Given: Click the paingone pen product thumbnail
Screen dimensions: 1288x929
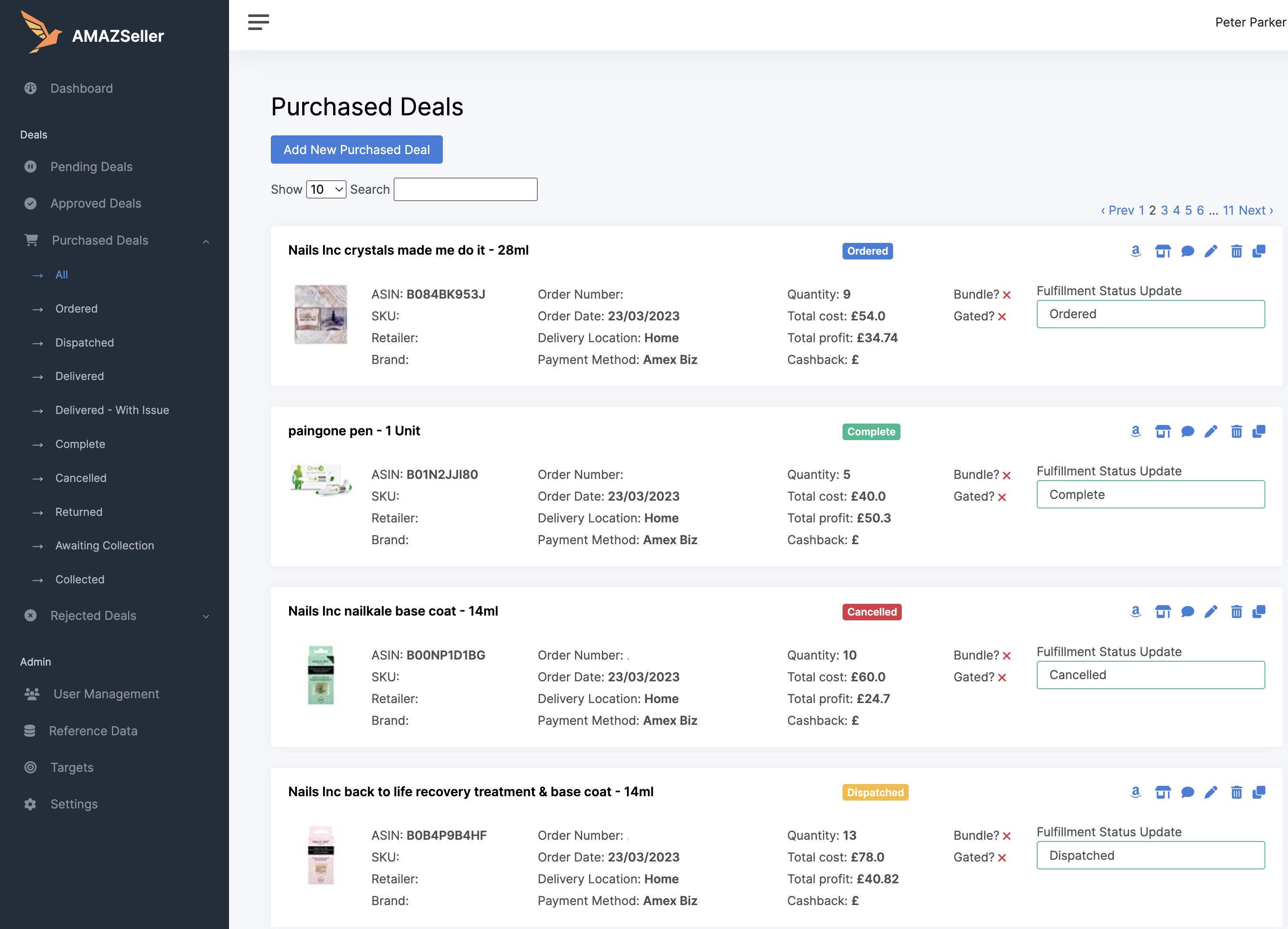Looking at the screenshot, I should tap(320, 479).
